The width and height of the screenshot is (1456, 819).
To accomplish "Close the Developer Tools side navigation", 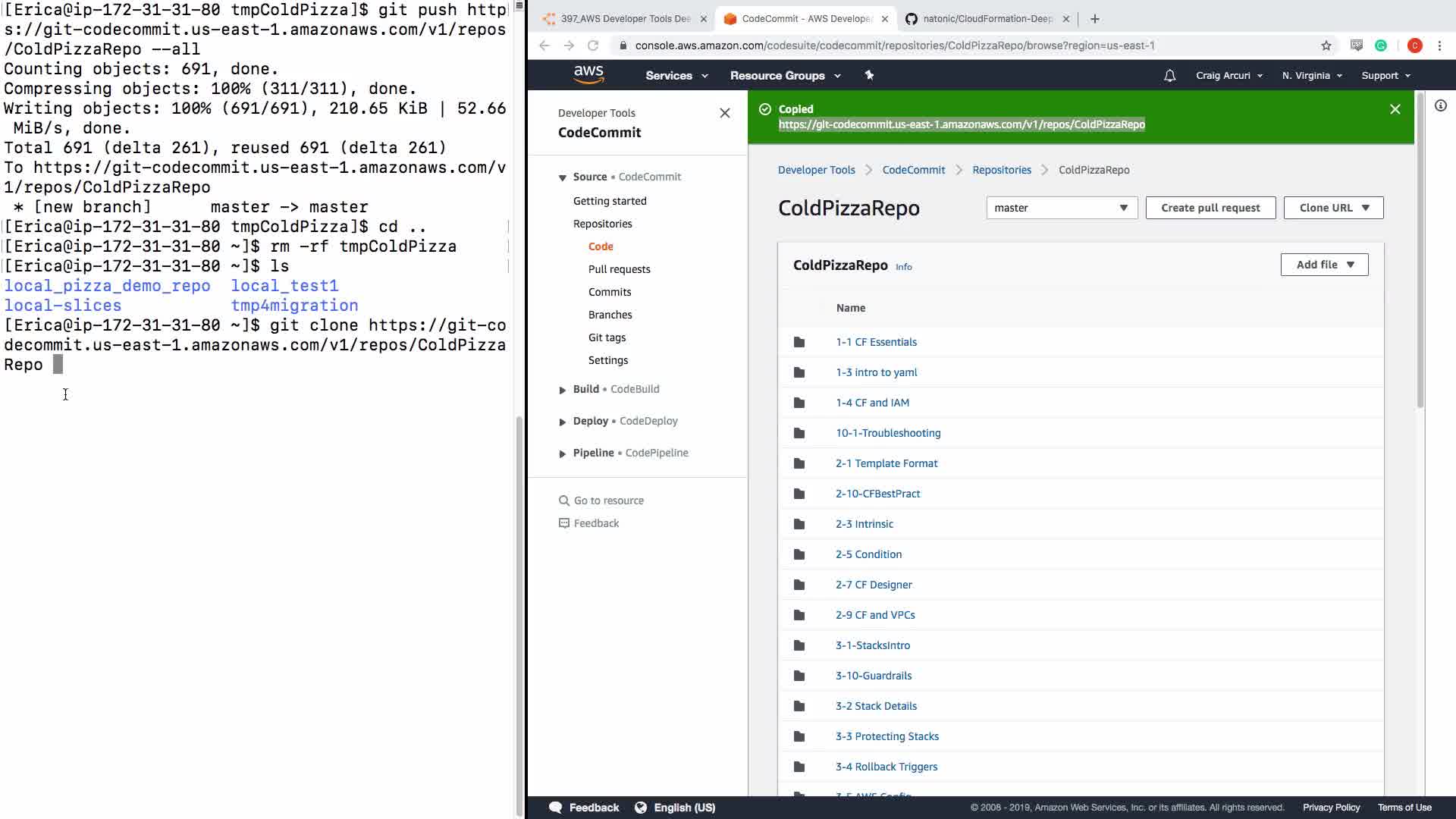I will click(x=724, y=113).
